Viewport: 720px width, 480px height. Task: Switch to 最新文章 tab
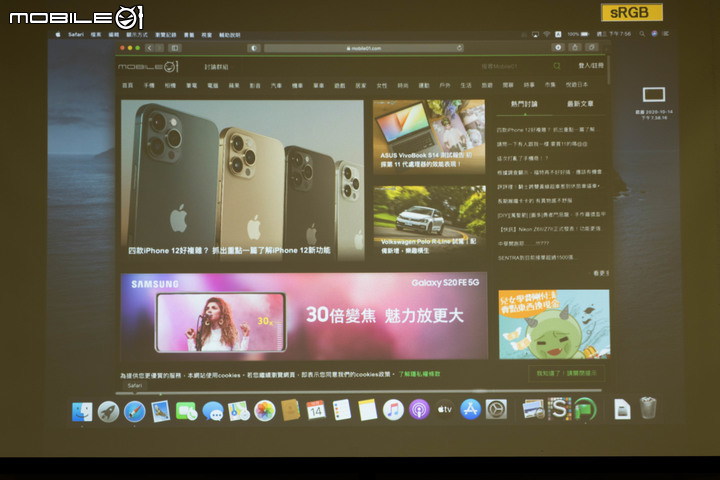coord(580,104)
